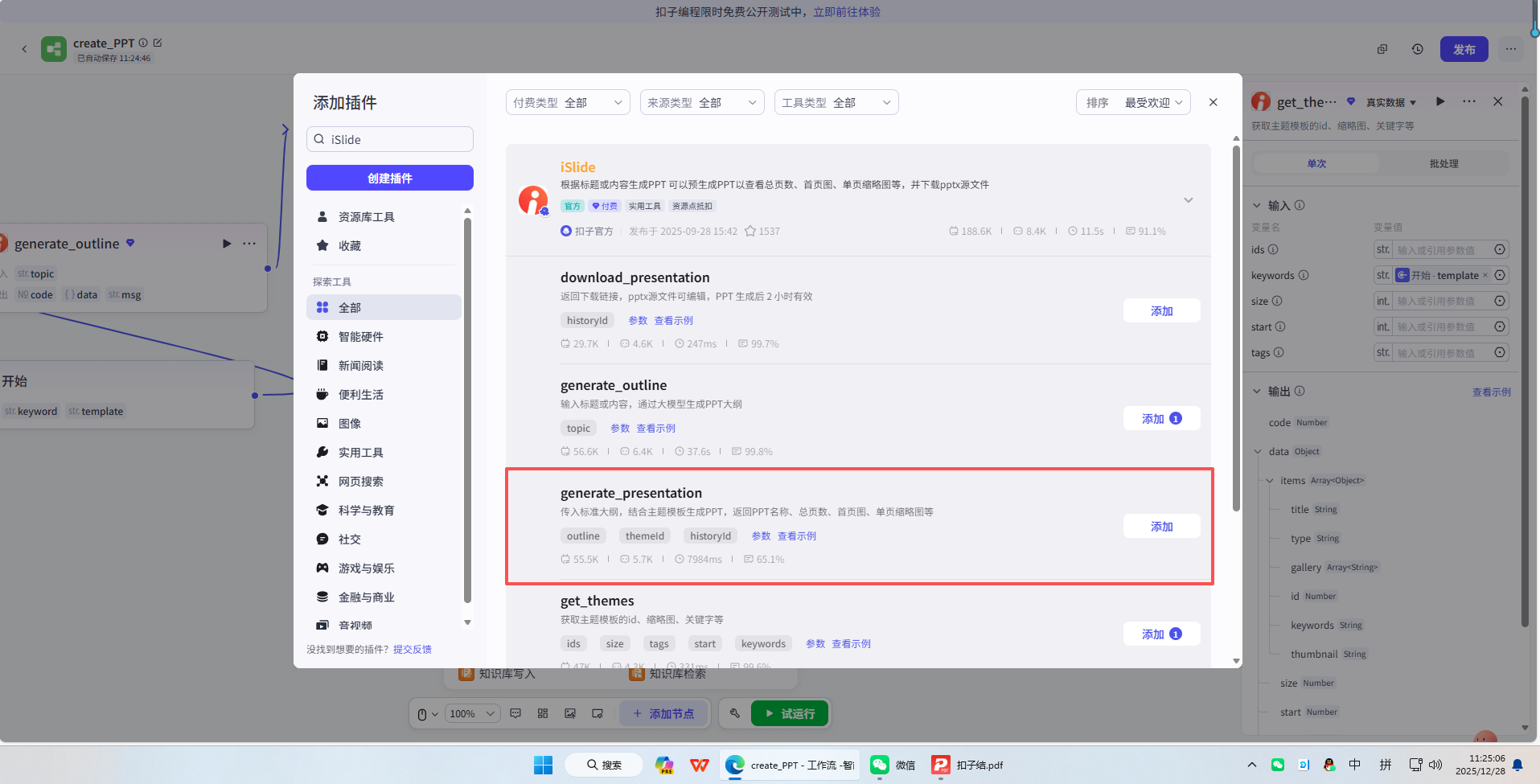Open version history clock icon
This screenshot has height=784, width=1540.
pyautogui.click(x=1418, y=49)
